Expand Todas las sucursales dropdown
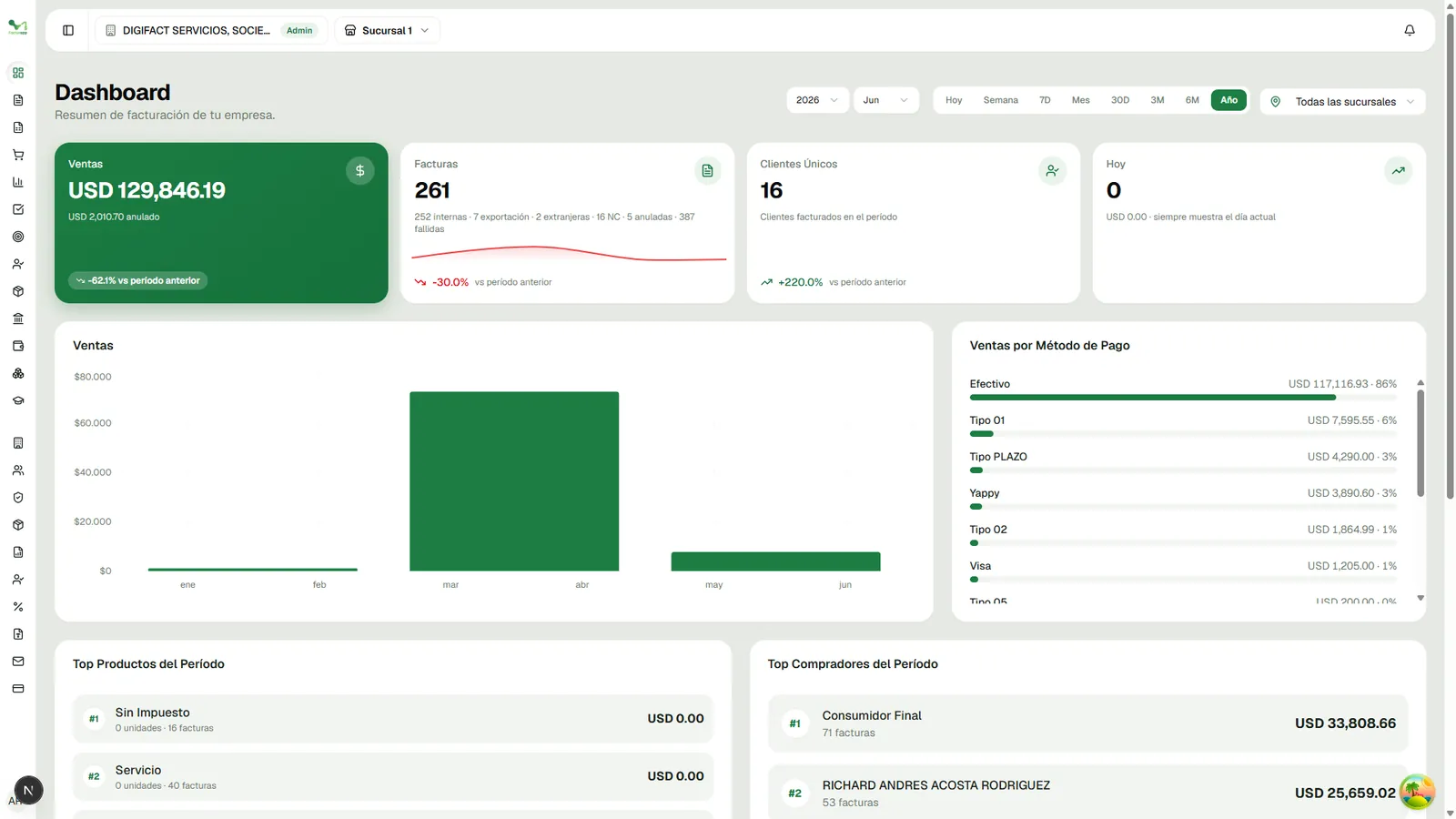This screenshot has width=1456, height=819. (1342, 101)
